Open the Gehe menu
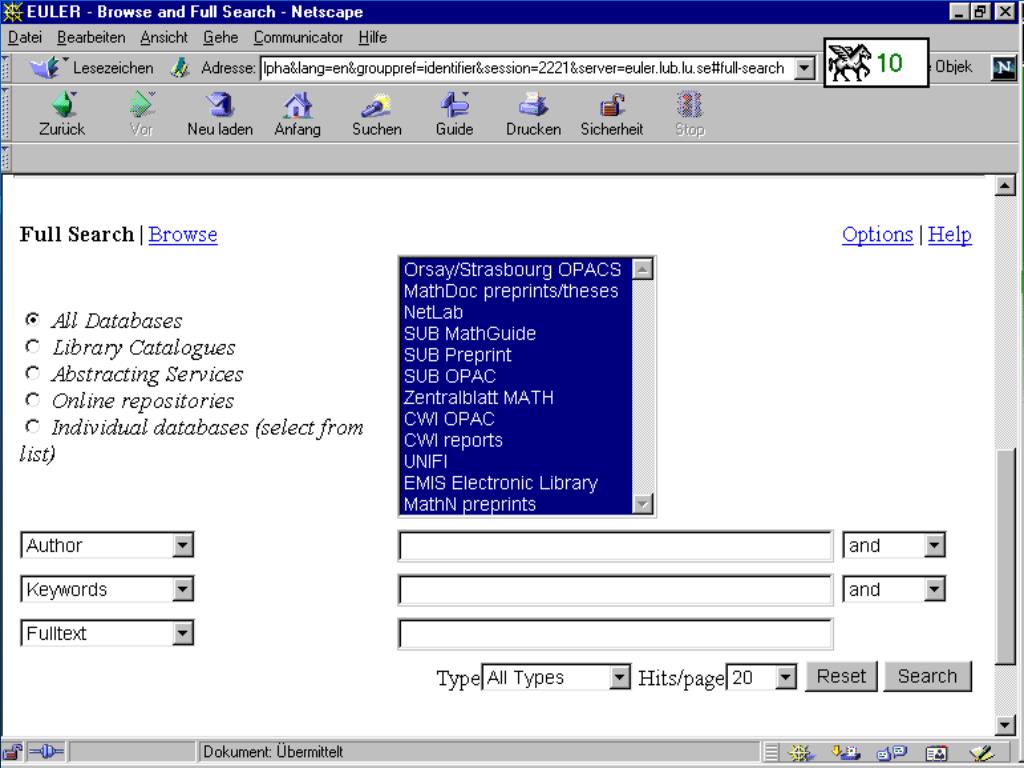 click(x=220, y=37)
